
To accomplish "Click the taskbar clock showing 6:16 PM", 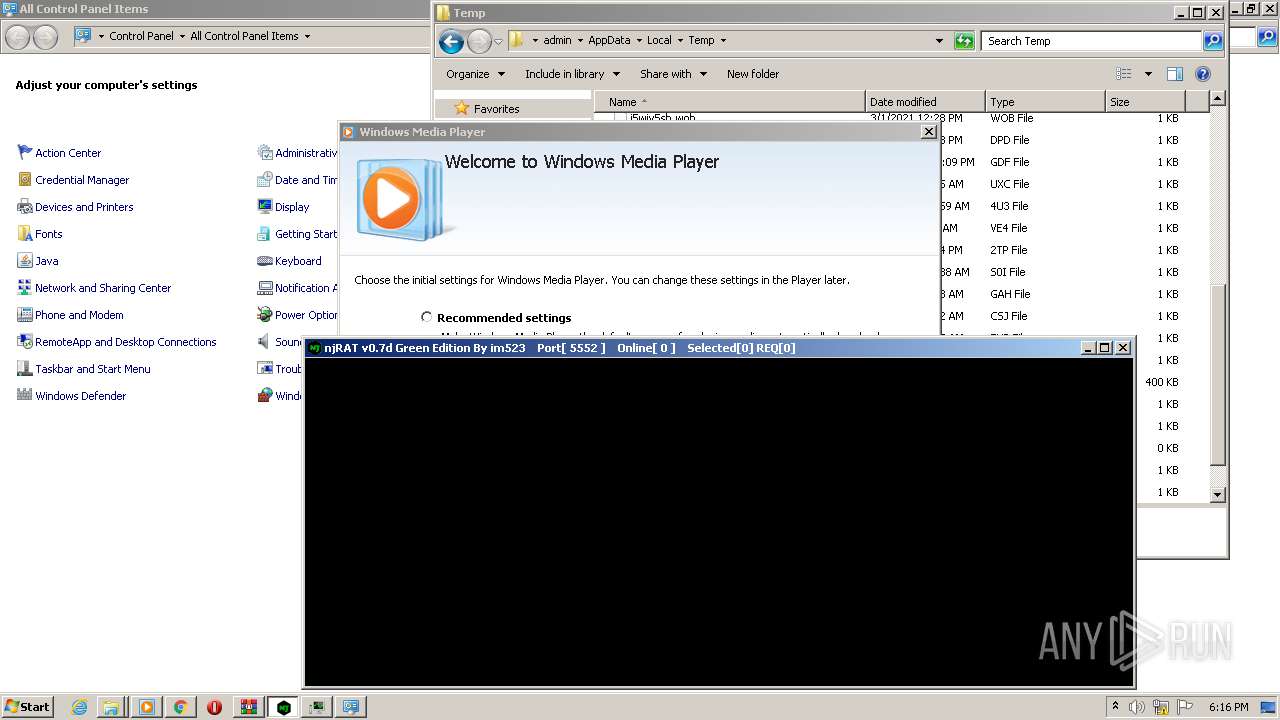I will [x=1228, y=707].
